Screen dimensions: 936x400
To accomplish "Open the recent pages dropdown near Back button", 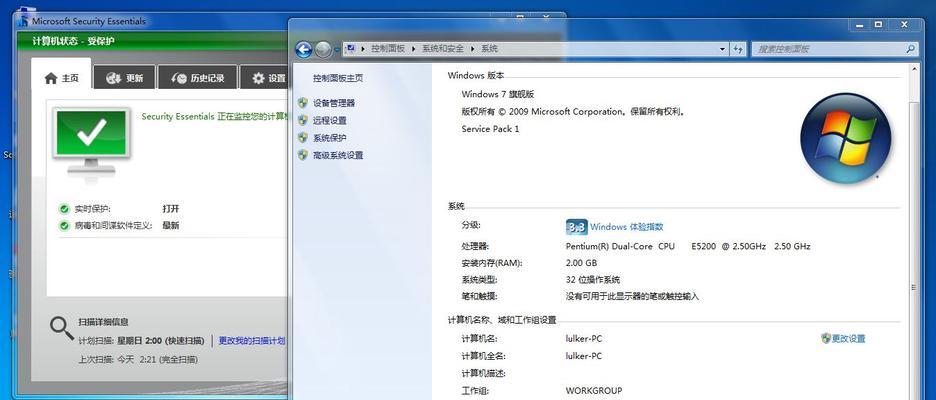I will 337,50.
